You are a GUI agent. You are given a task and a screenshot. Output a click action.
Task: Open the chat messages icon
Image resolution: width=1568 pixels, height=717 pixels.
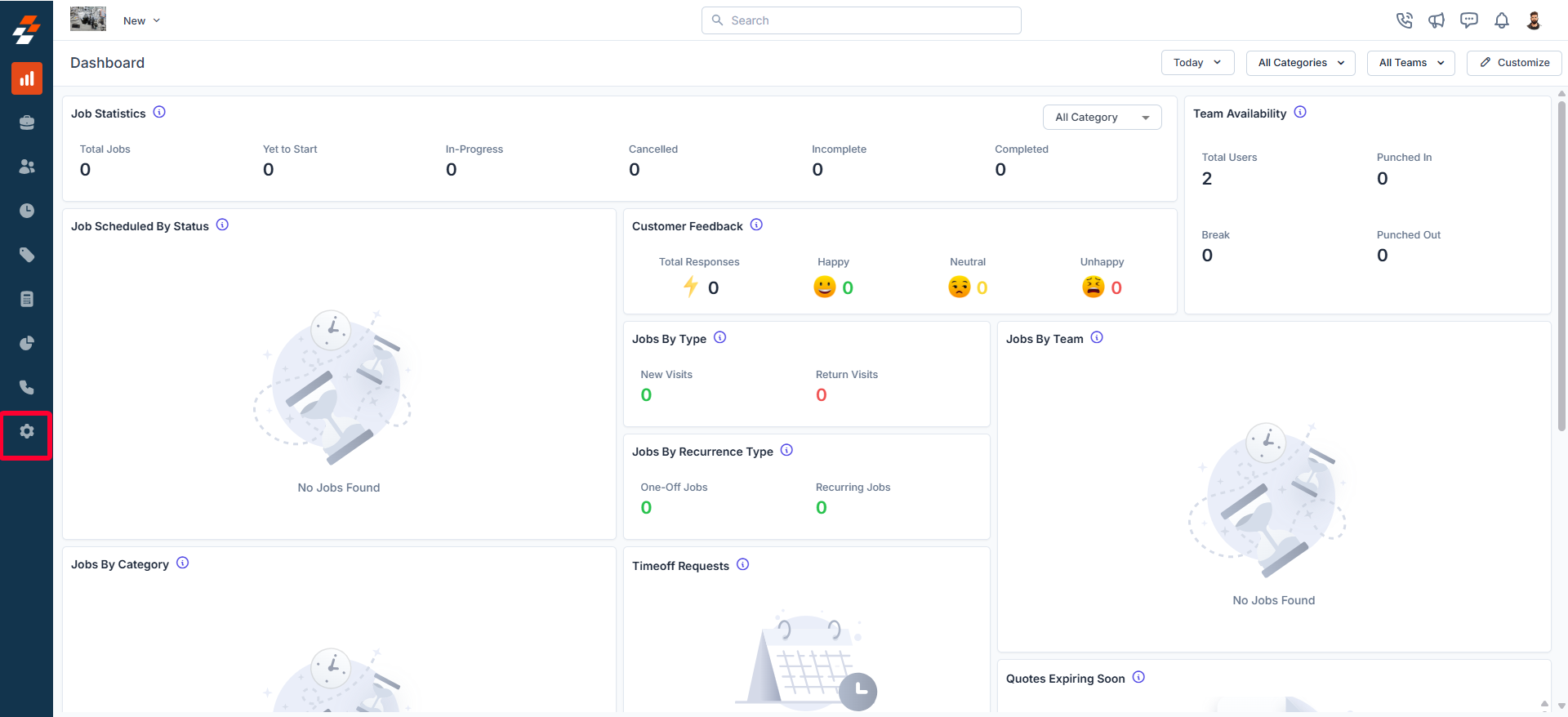(x=1469, y=20)
